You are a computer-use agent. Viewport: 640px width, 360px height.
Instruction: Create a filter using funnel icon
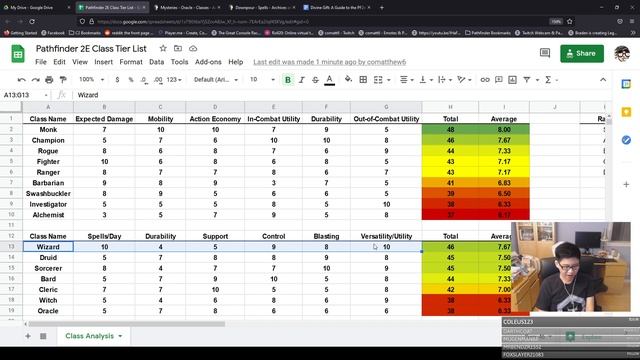[527, 80]
